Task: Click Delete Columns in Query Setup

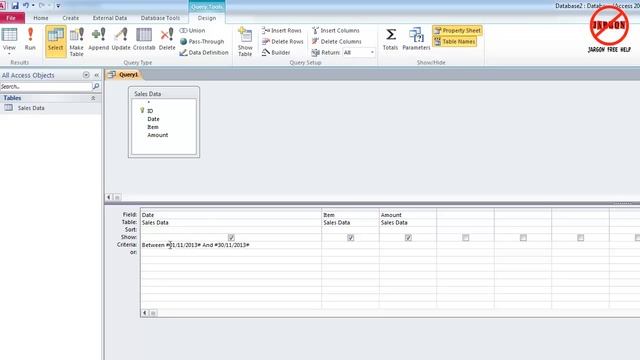Action: coord(337,42)
